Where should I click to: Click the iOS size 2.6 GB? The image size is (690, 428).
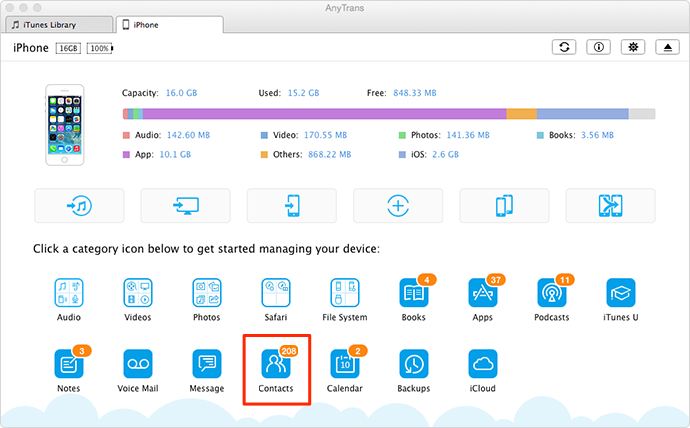pos(445,154)
